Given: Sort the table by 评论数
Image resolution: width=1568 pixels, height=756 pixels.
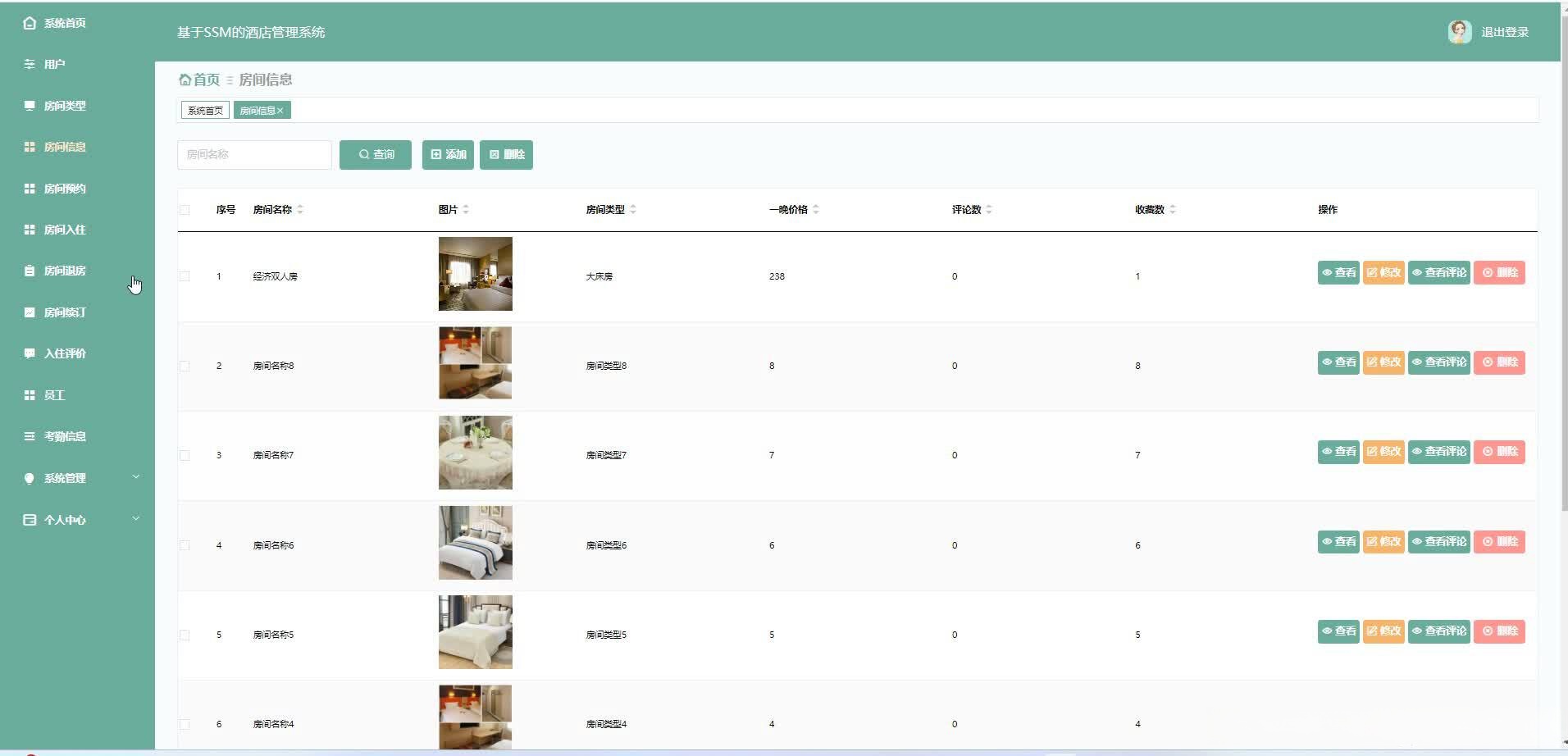Looking at the screenshot, I should [989, 210].
